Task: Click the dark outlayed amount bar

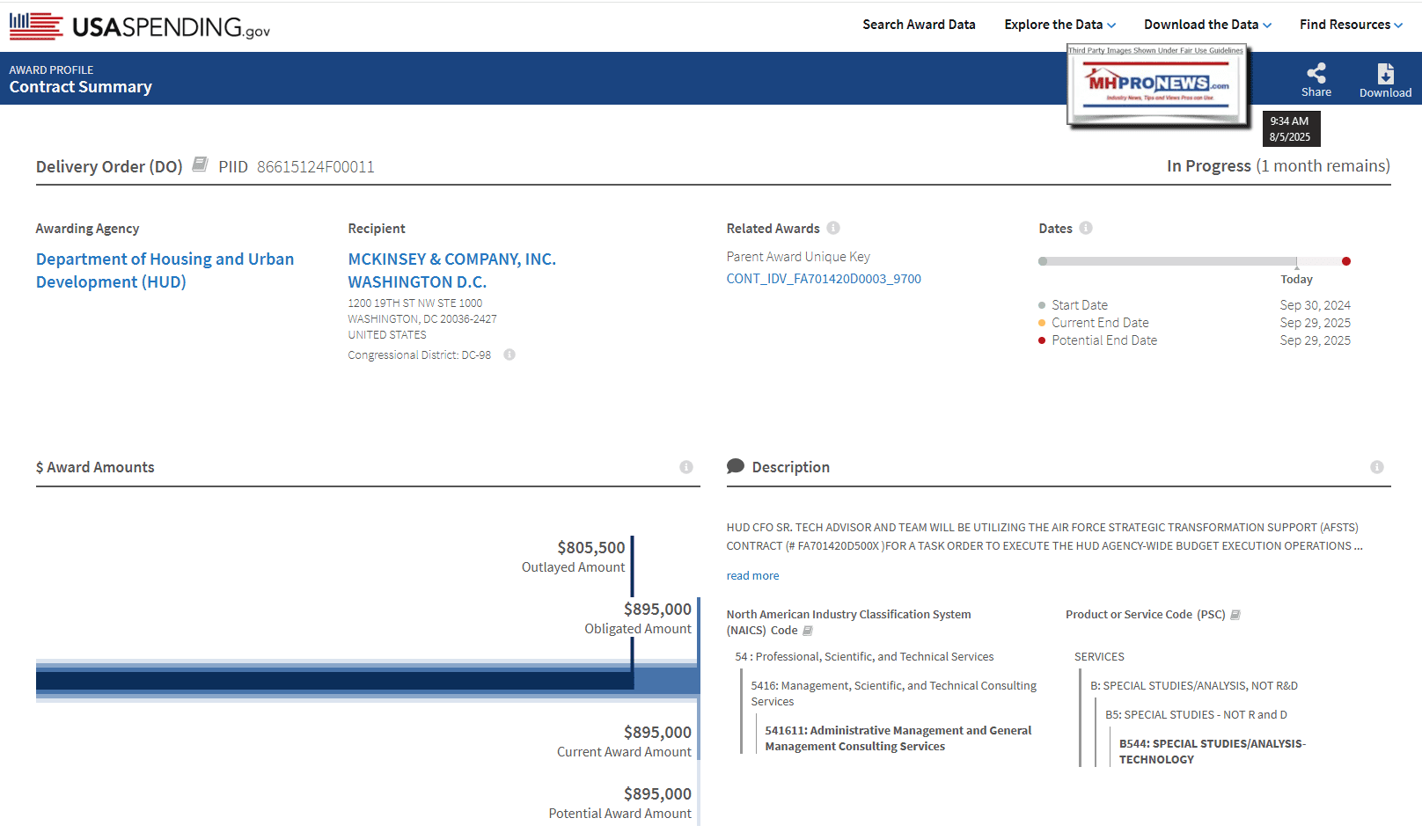Action: click(334, 680)
